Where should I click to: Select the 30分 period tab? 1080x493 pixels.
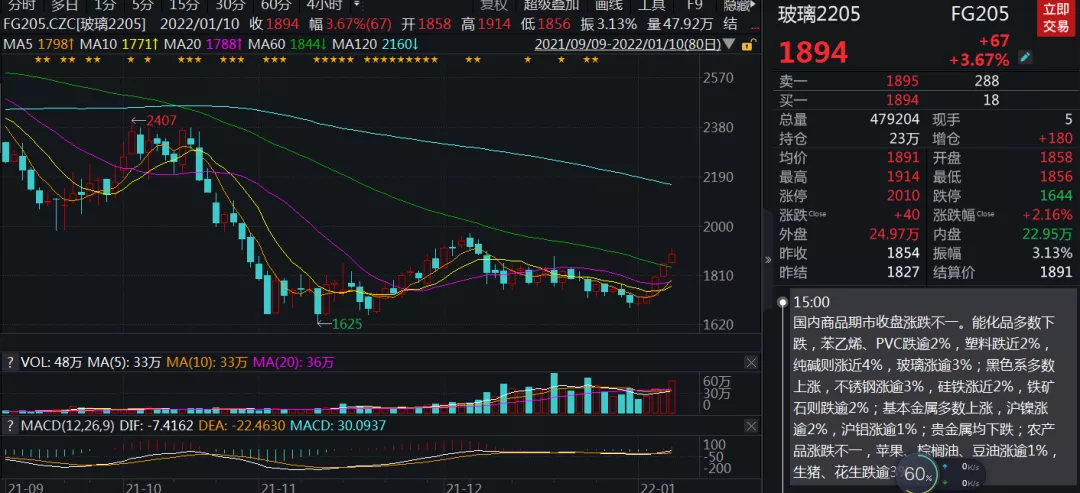pos(229,4)
